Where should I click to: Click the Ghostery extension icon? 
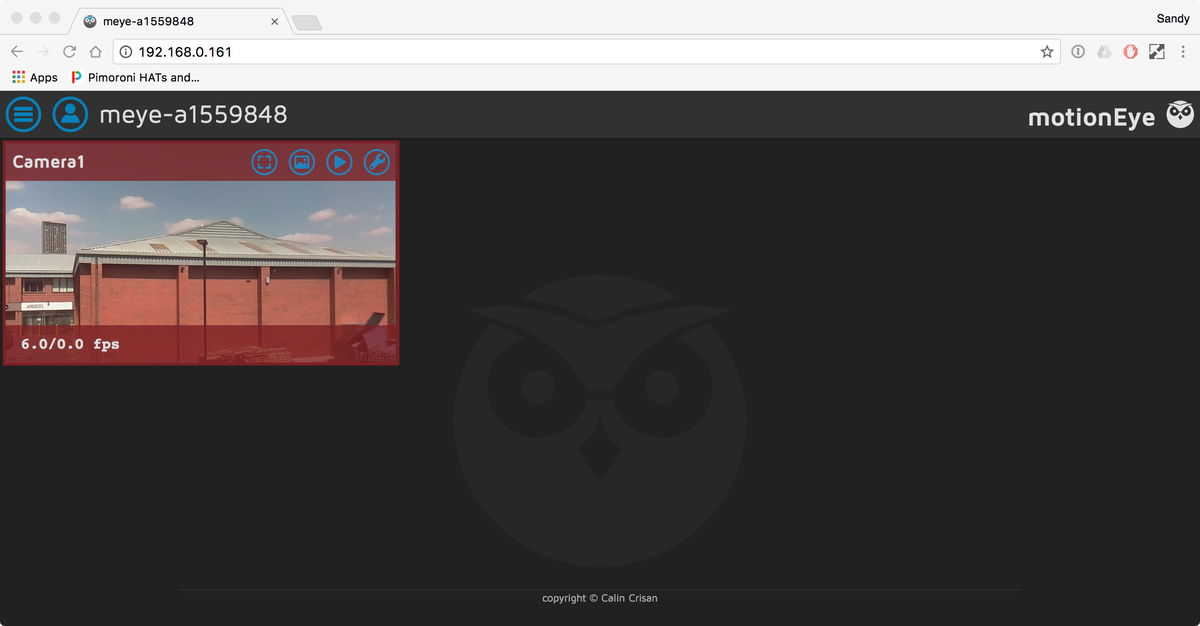click(x=1130, y=51)
